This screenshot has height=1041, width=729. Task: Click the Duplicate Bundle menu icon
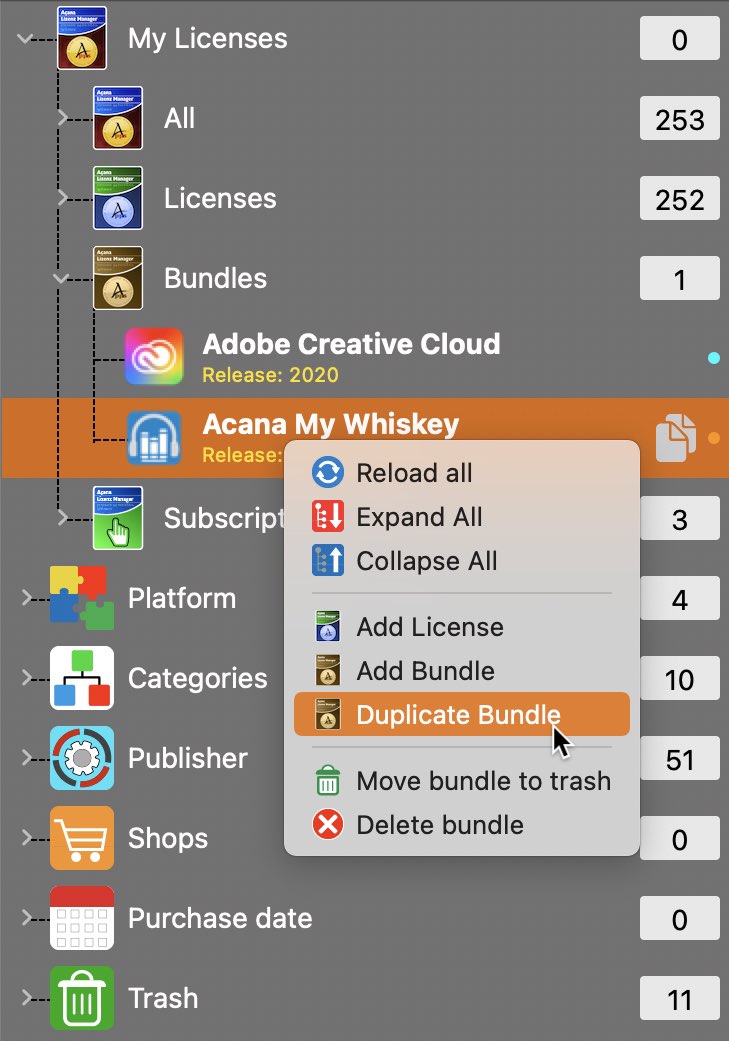pyautogui.click(x=328, y=714)
